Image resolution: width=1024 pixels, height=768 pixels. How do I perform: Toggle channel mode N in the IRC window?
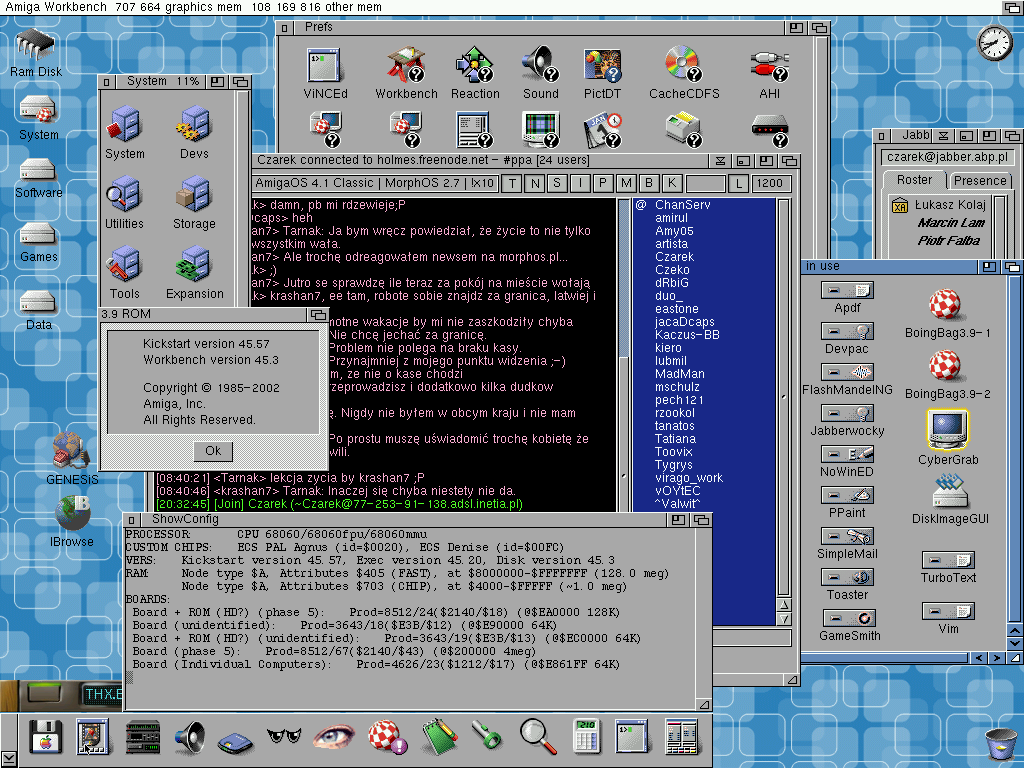click(535, 184)
